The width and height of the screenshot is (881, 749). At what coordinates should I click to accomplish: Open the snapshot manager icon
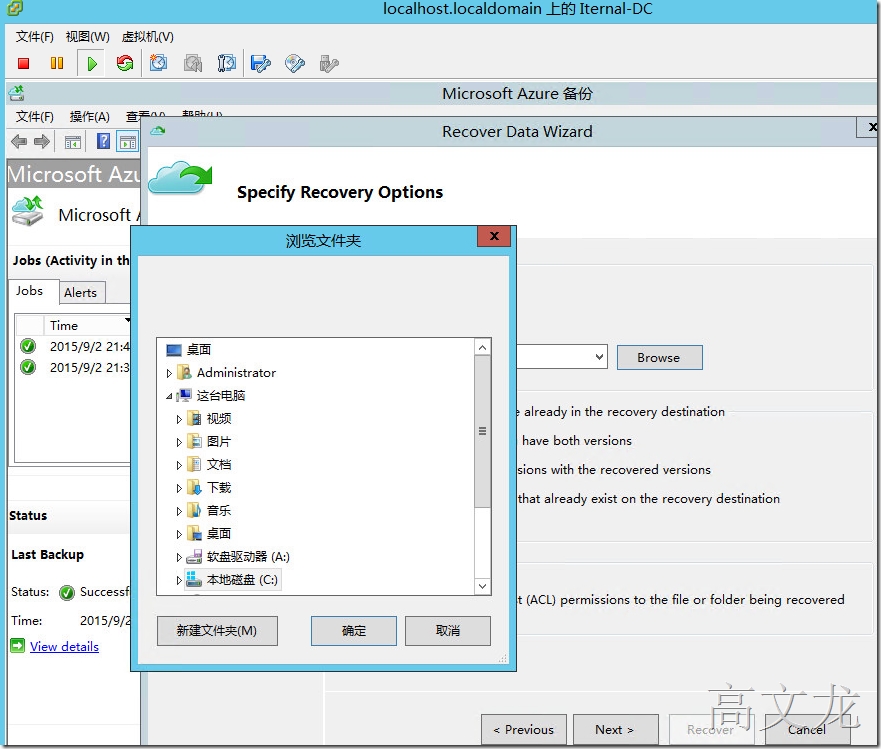point(226,63)
